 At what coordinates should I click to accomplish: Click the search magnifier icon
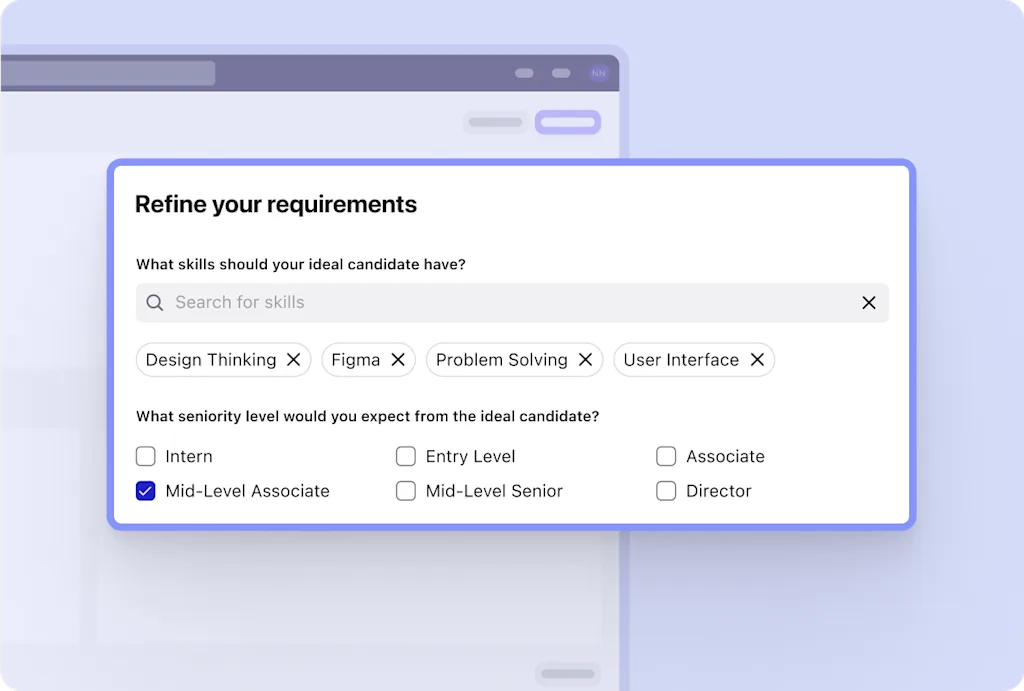coord(155,302)
